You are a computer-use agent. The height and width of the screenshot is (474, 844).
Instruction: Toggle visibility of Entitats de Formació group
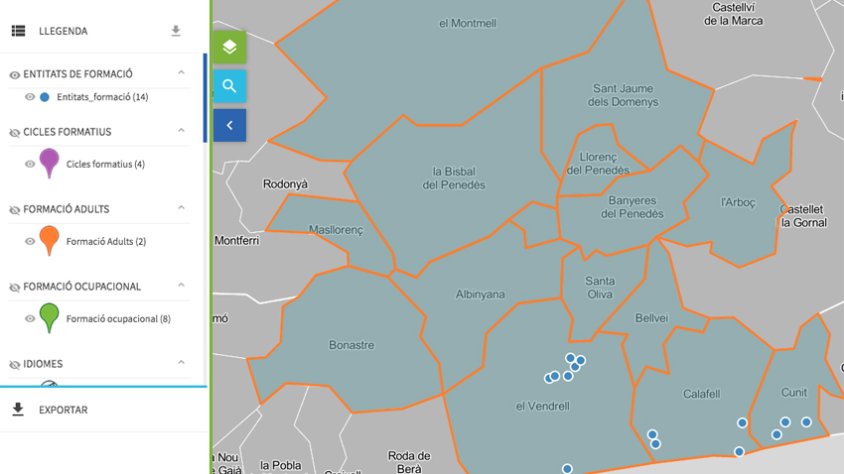pos(15,74)
